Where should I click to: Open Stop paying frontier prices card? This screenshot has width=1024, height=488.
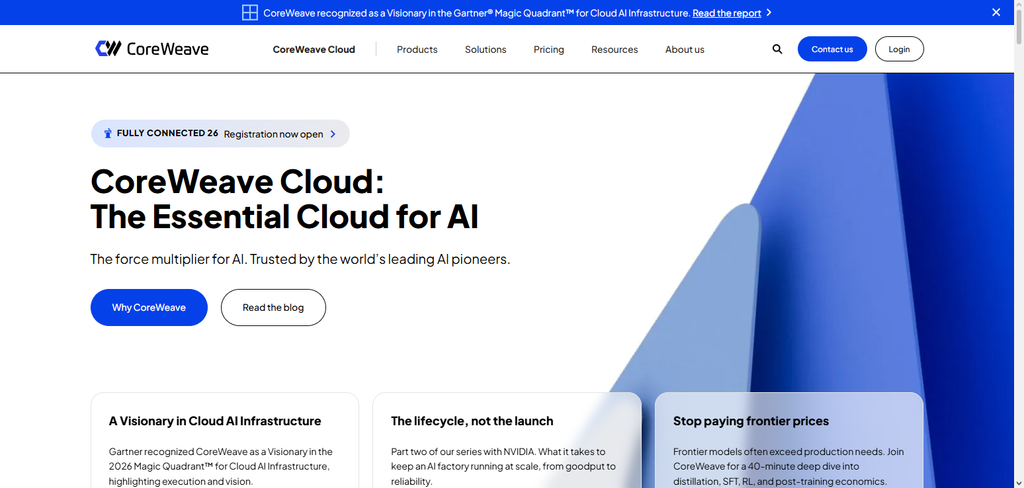click(789, 440)
